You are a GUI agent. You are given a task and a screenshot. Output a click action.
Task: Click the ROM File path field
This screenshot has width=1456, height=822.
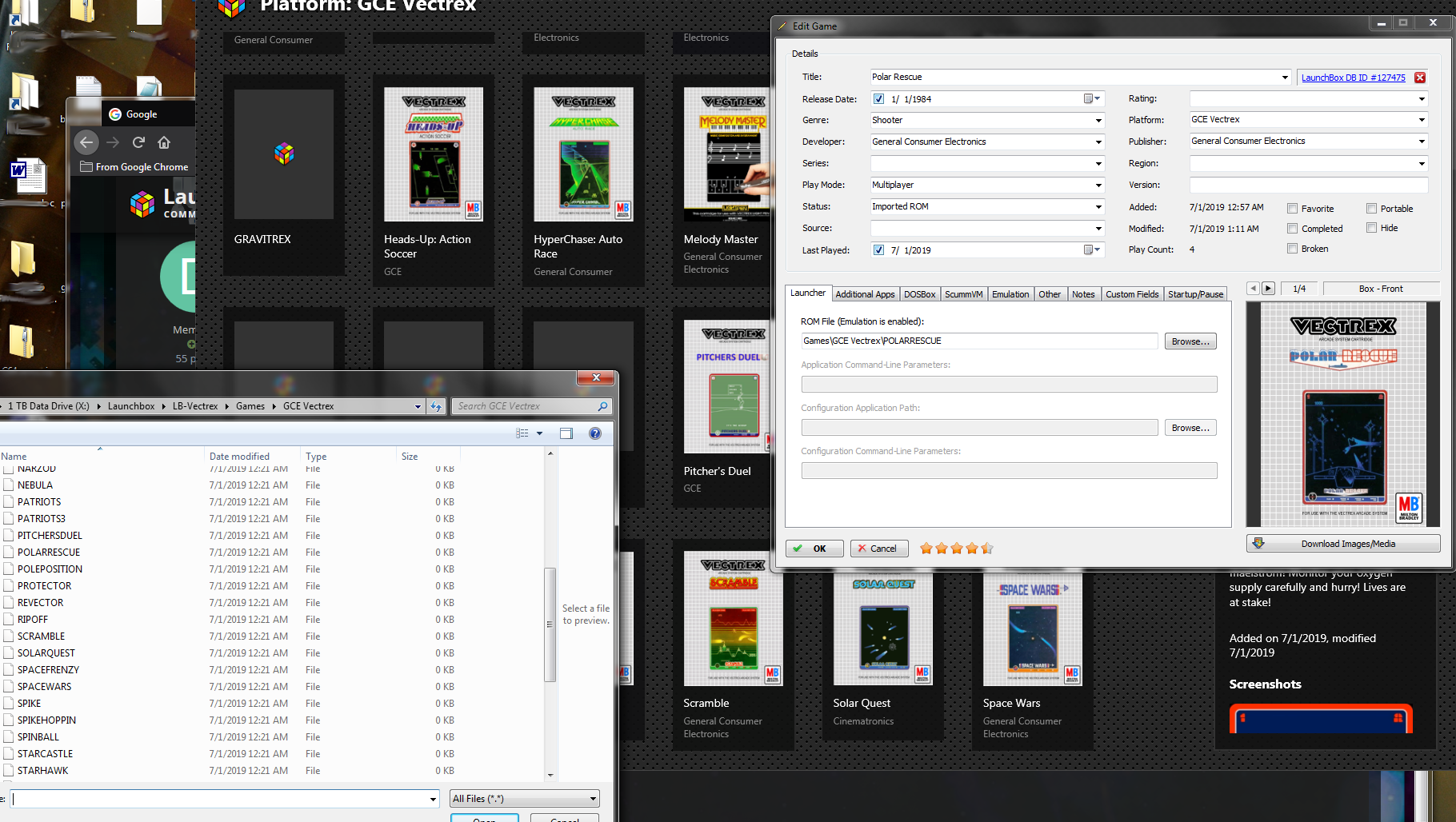(979, 341)
